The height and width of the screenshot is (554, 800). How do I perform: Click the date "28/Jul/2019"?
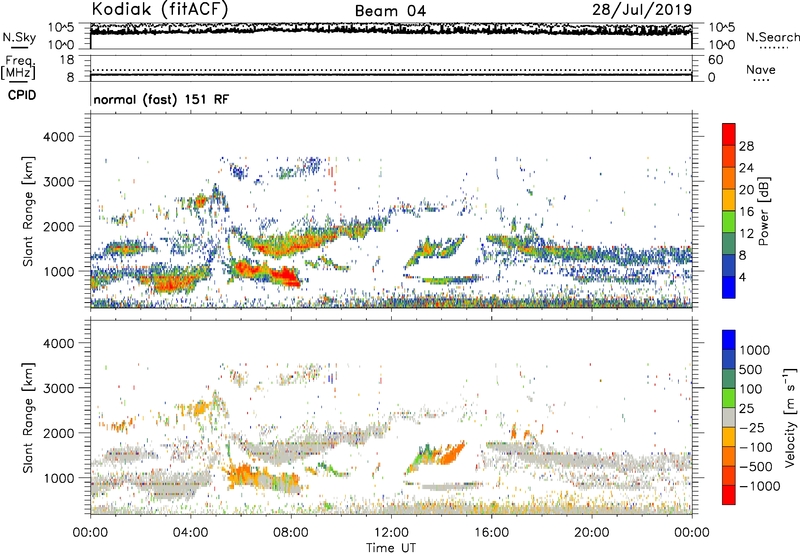click(642, 10)
